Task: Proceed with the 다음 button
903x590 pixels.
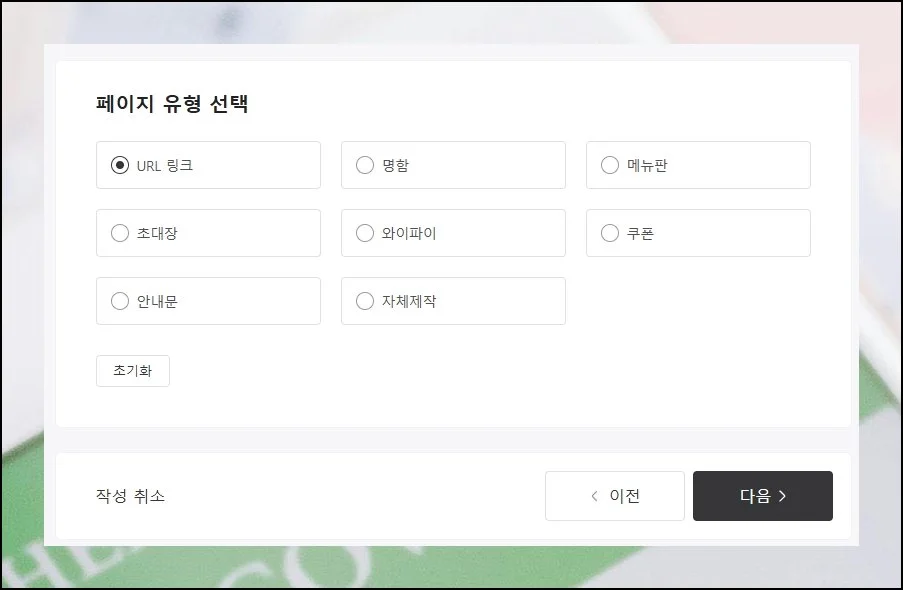Action: (x=762, y=496)
